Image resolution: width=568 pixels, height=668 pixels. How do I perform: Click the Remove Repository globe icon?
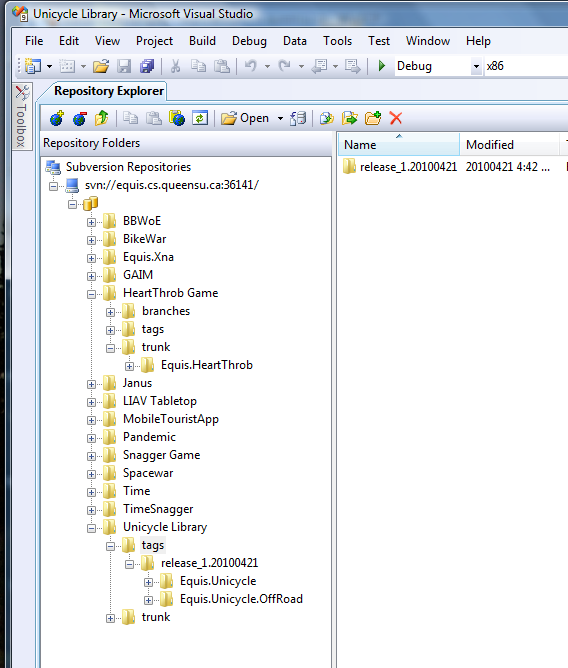80,118
